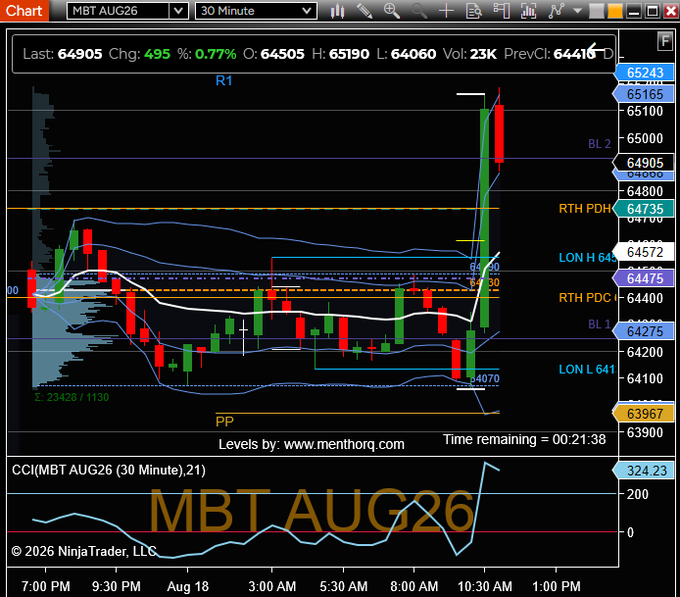Click the 63967 PP price marker
This screenshot has width=680, height=597.
(x=644, y=414)
